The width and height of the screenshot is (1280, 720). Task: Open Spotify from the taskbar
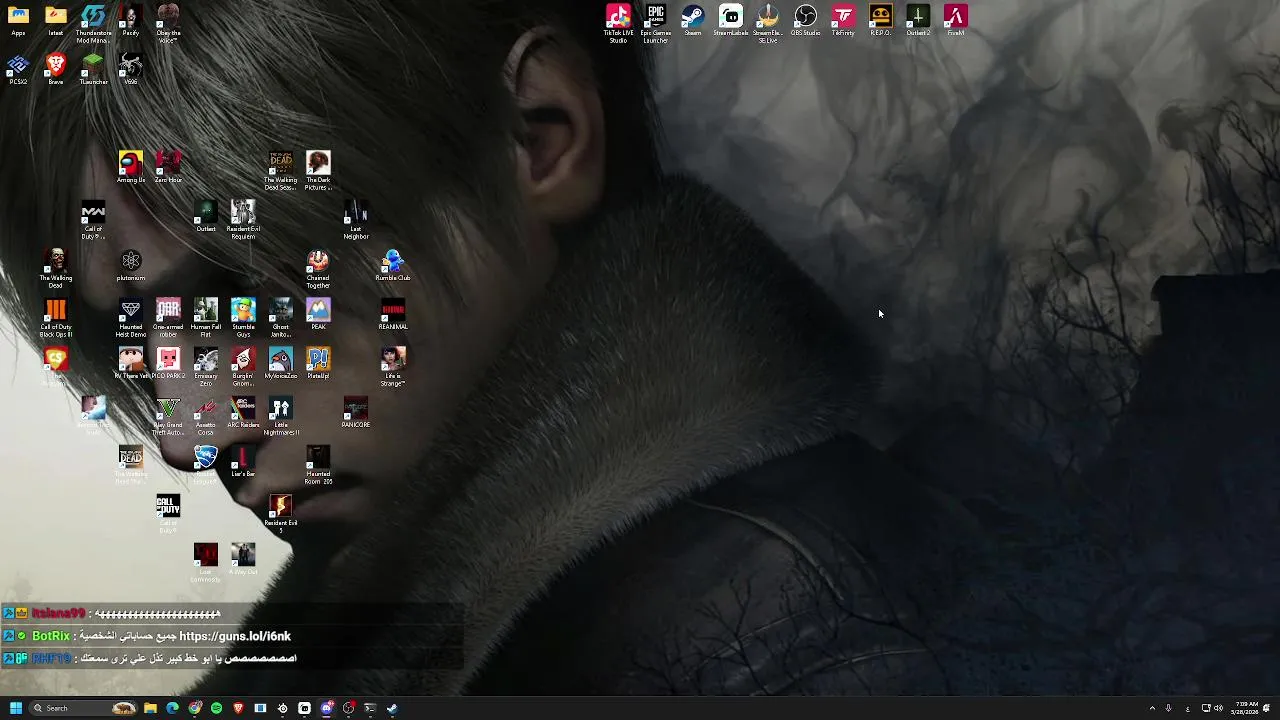coord(216,708)
